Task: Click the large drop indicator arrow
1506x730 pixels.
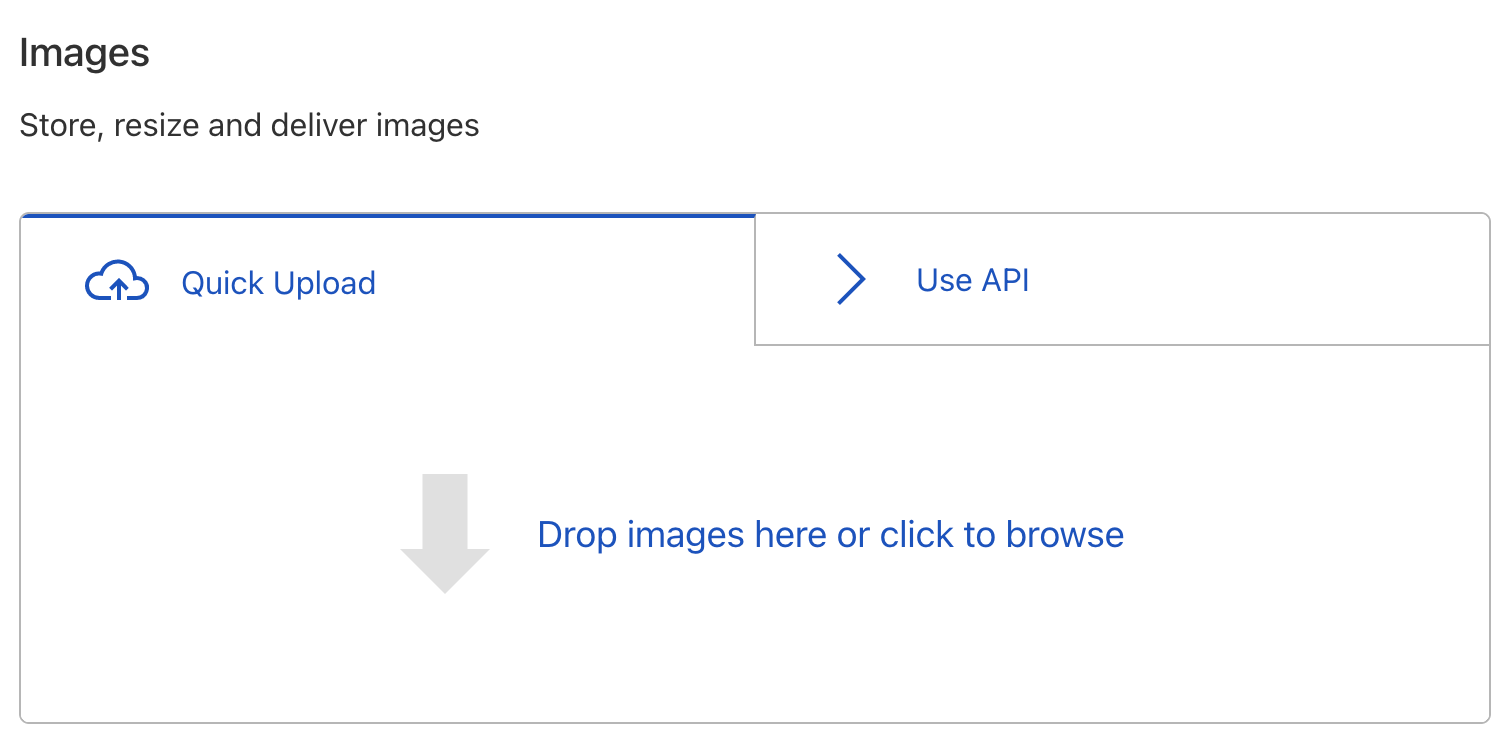Action: pos(445,533)
